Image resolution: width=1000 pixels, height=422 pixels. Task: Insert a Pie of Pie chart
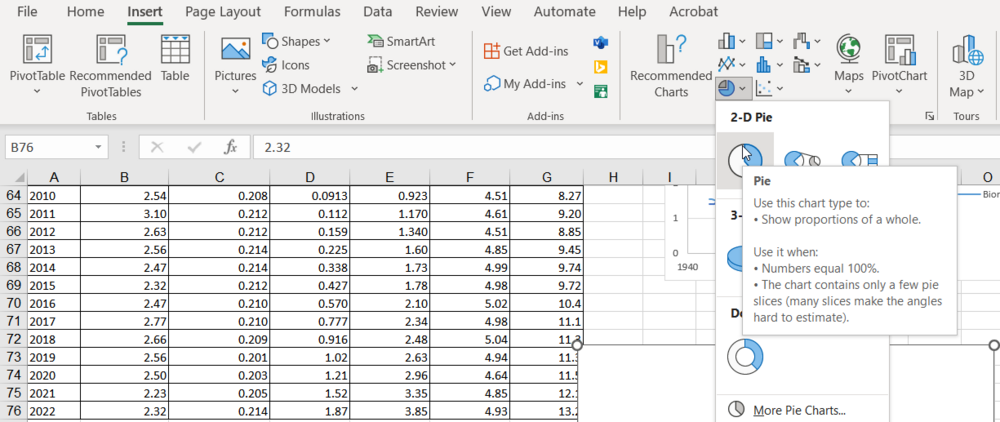tap(802, 160)
